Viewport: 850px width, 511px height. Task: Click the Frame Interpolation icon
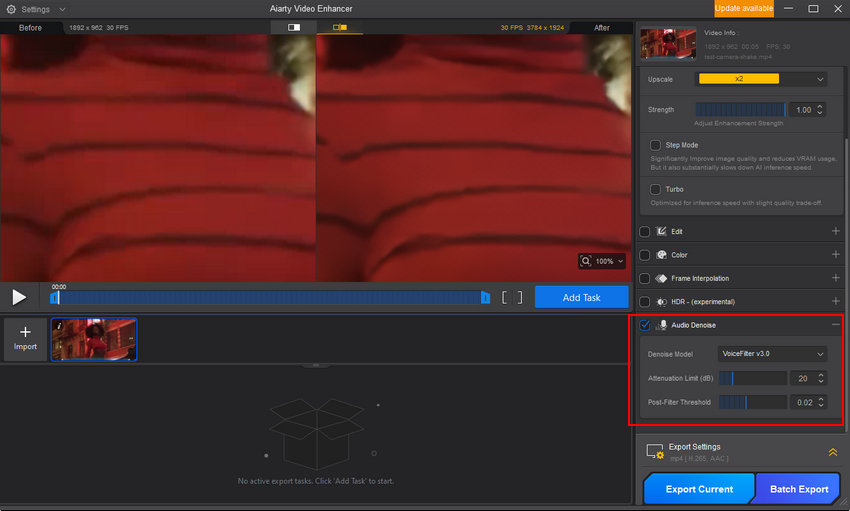pos(661,279)
